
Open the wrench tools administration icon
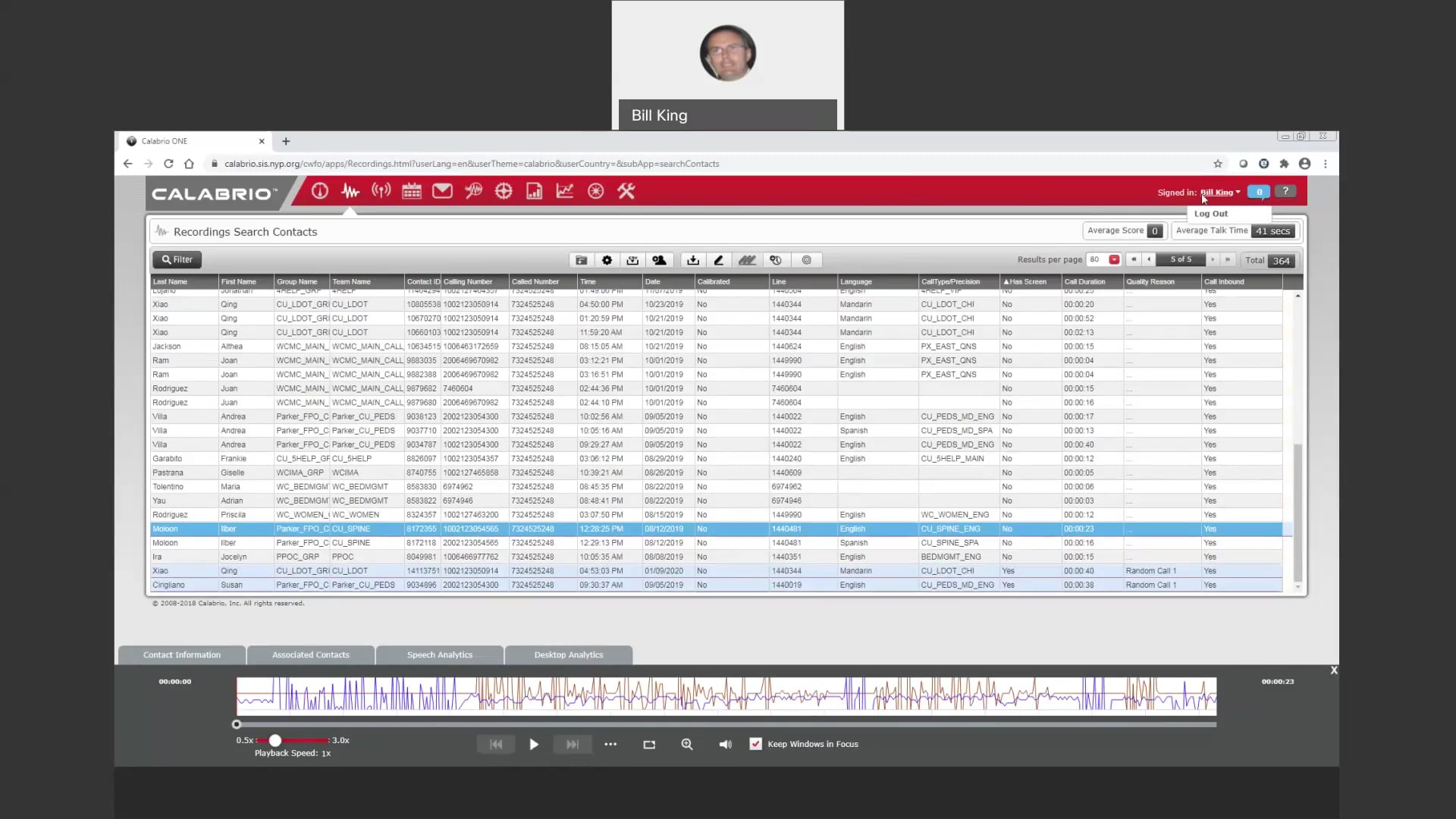626,192
